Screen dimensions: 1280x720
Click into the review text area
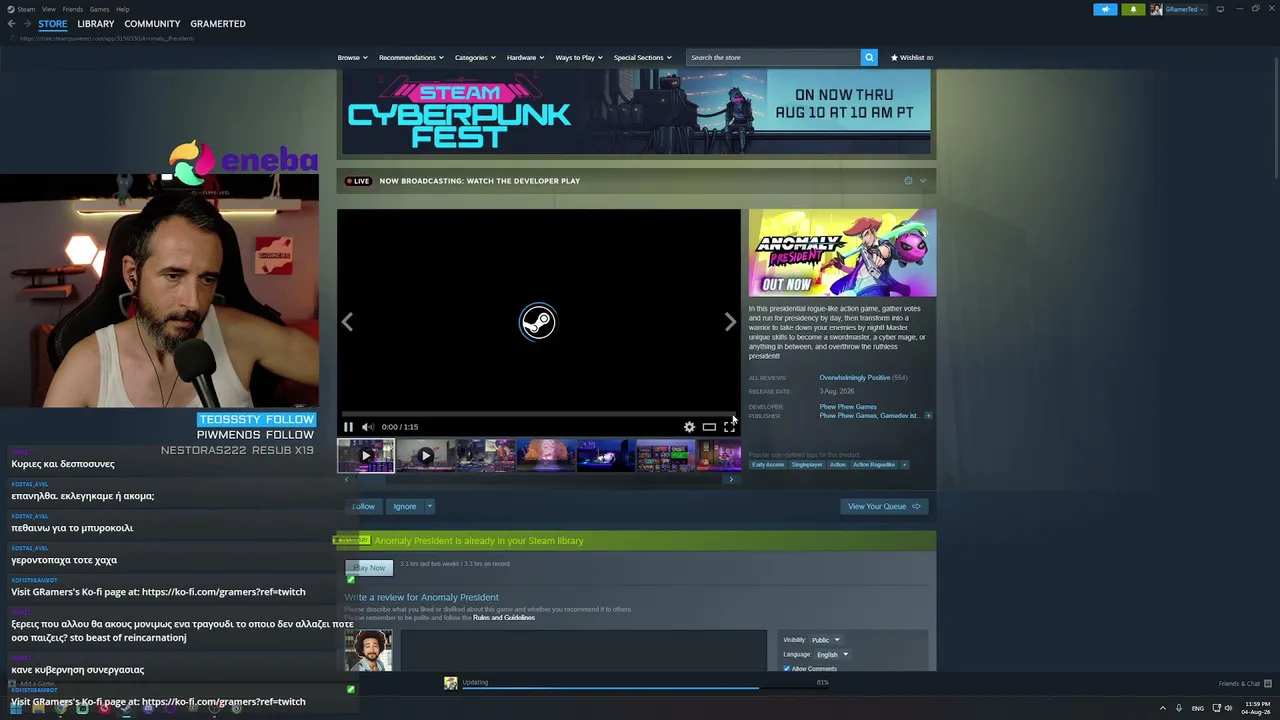tap(584, 651)
